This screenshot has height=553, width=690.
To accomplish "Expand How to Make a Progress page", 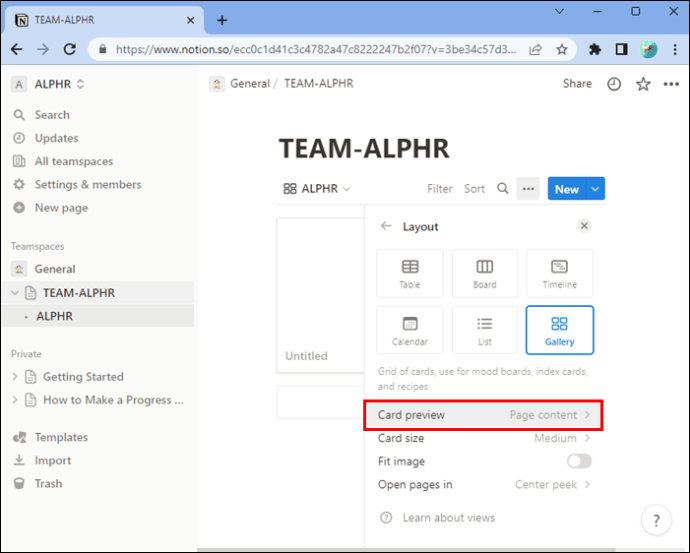I will coord(15,400).
